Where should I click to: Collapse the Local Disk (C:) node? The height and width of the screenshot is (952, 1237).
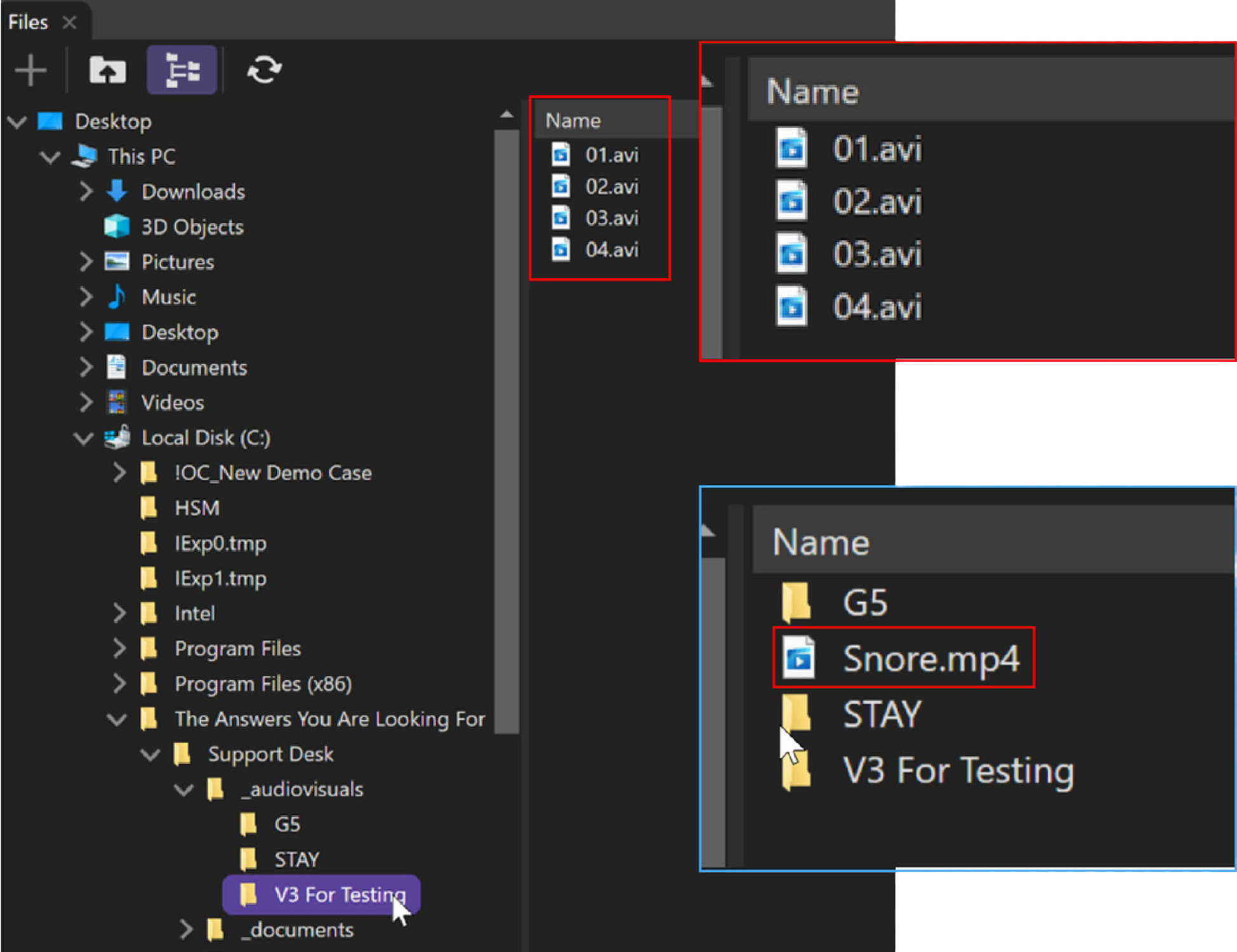[83, 438]
